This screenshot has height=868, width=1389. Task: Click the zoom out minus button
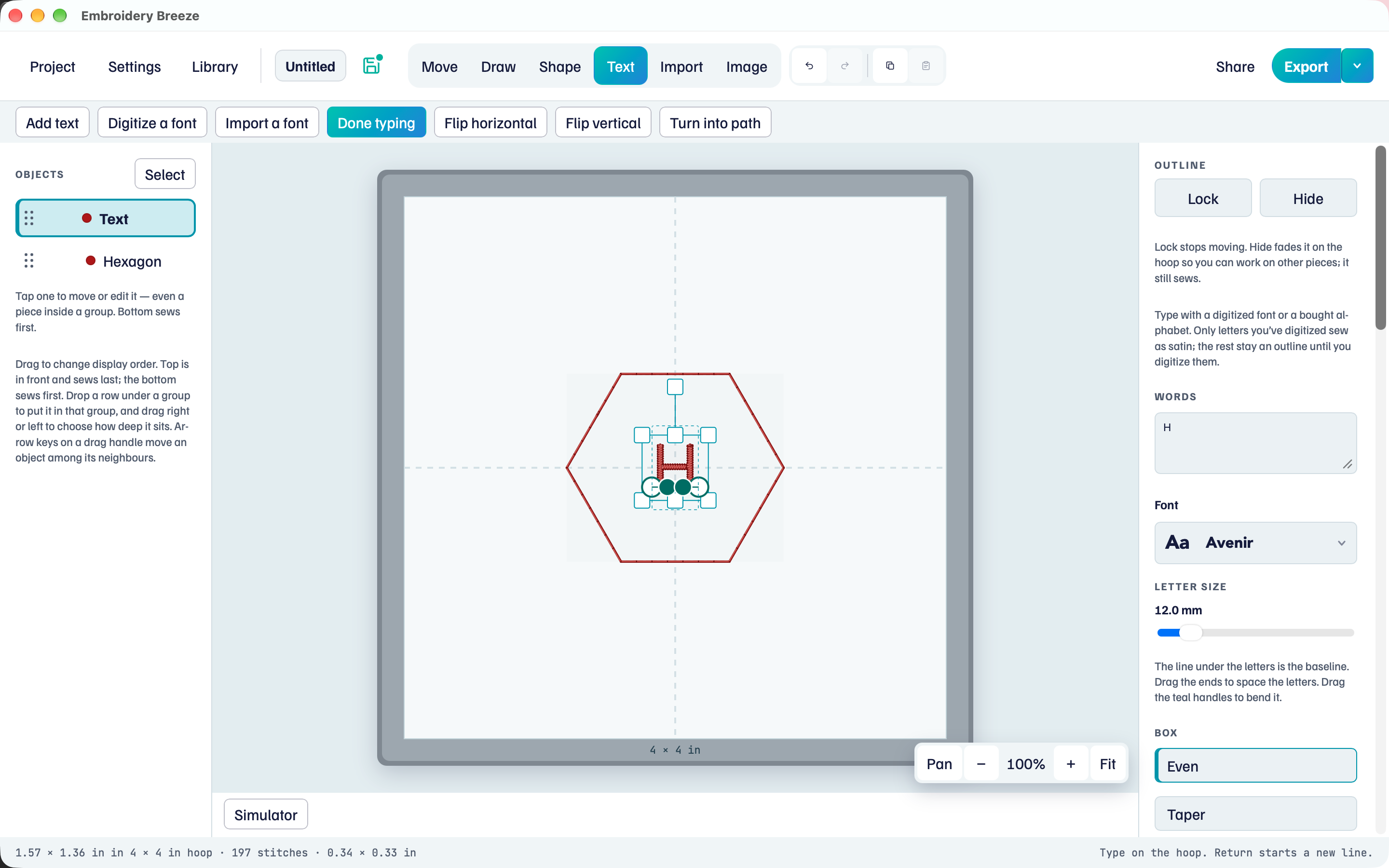(x=981, y=763)
